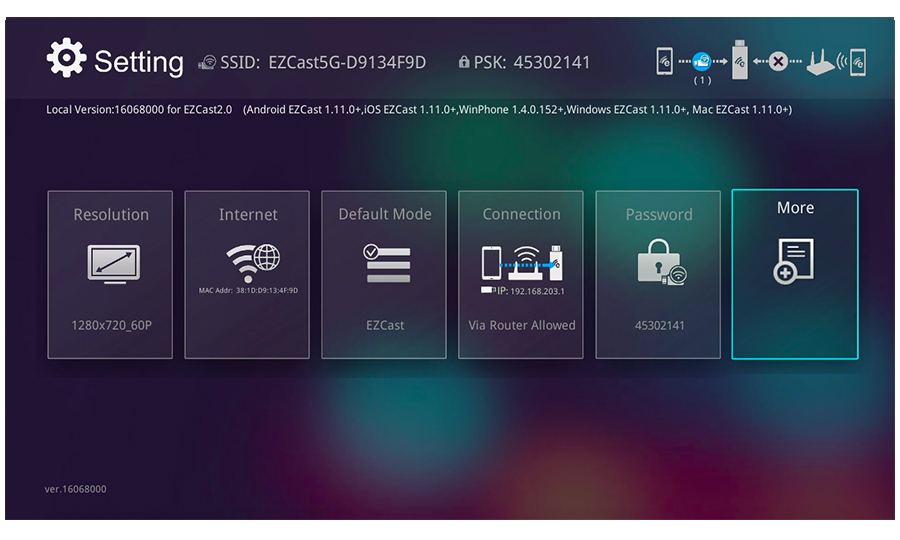Click the phone icon beside the router

pos(858,62)
